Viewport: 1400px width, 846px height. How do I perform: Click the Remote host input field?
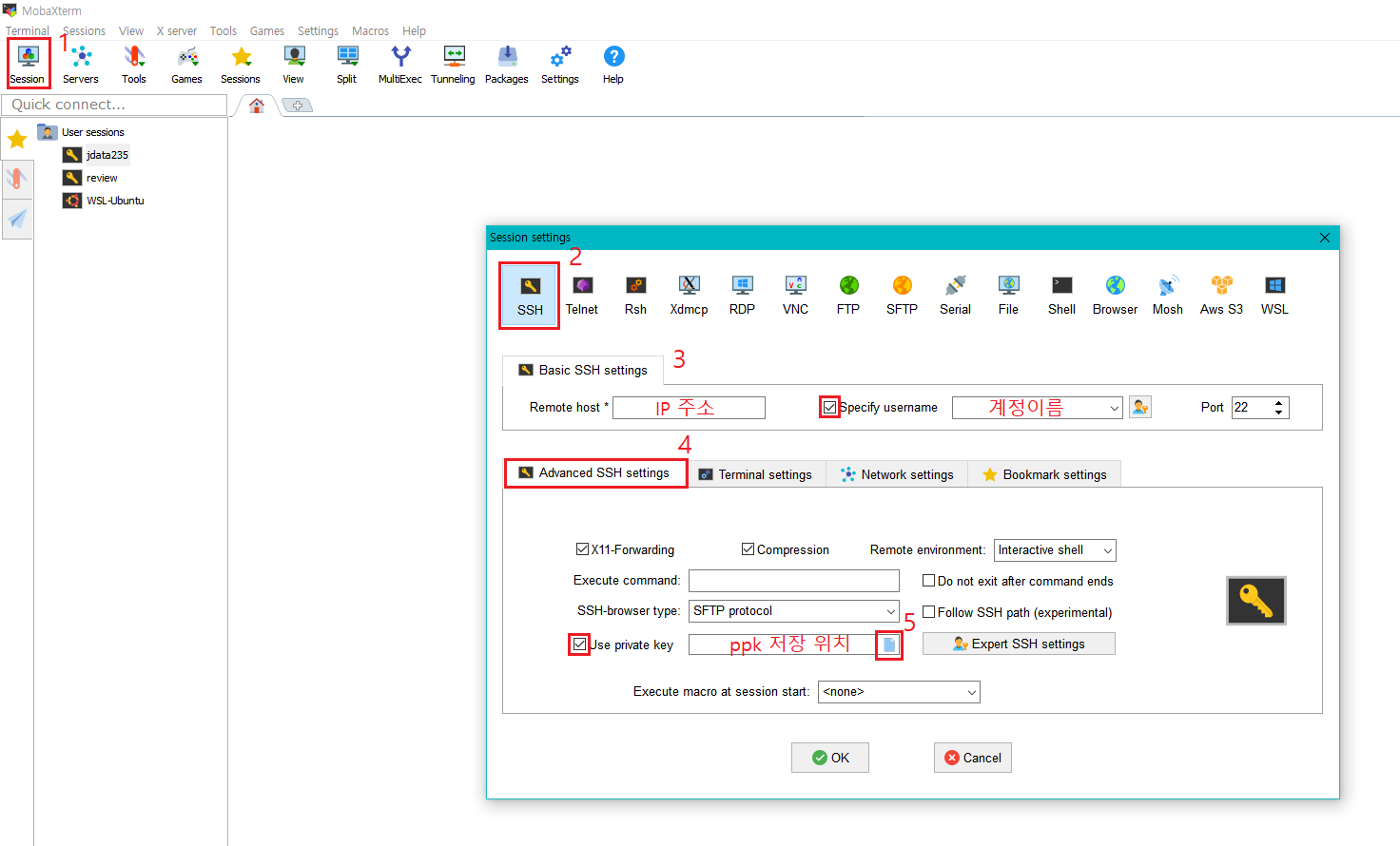pos(689,408)
